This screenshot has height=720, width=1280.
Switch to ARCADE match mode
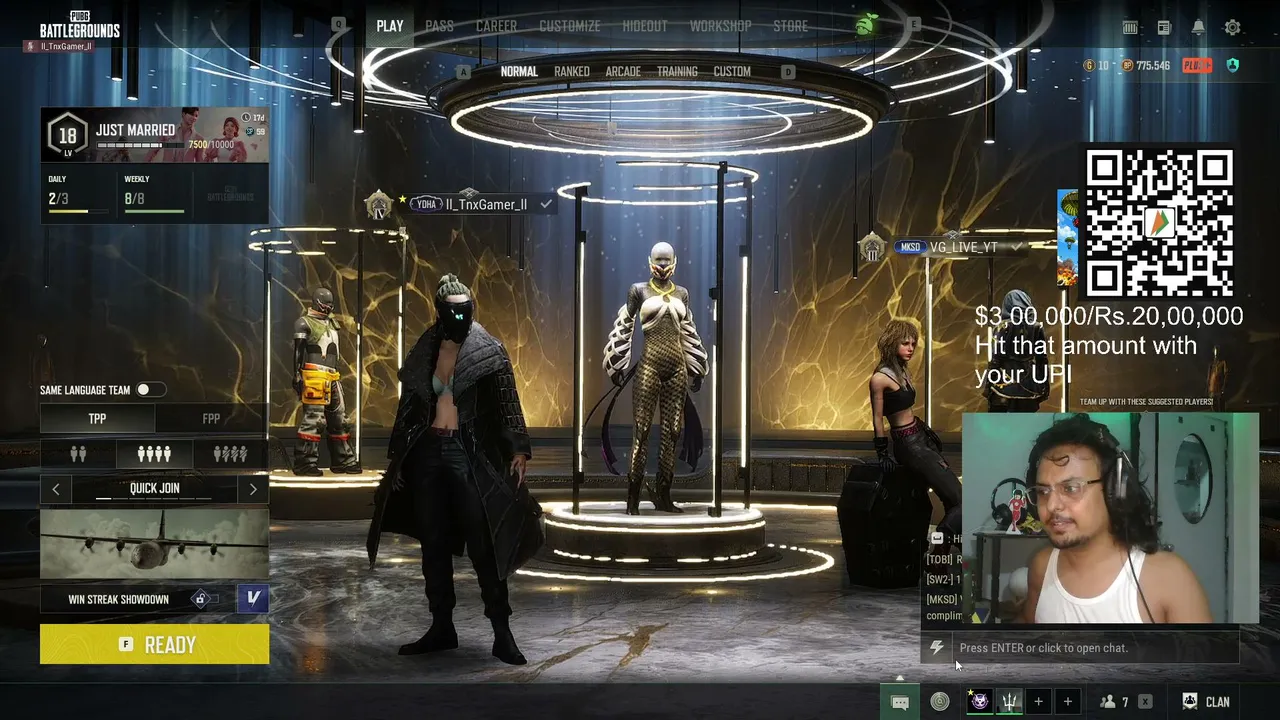623,72
